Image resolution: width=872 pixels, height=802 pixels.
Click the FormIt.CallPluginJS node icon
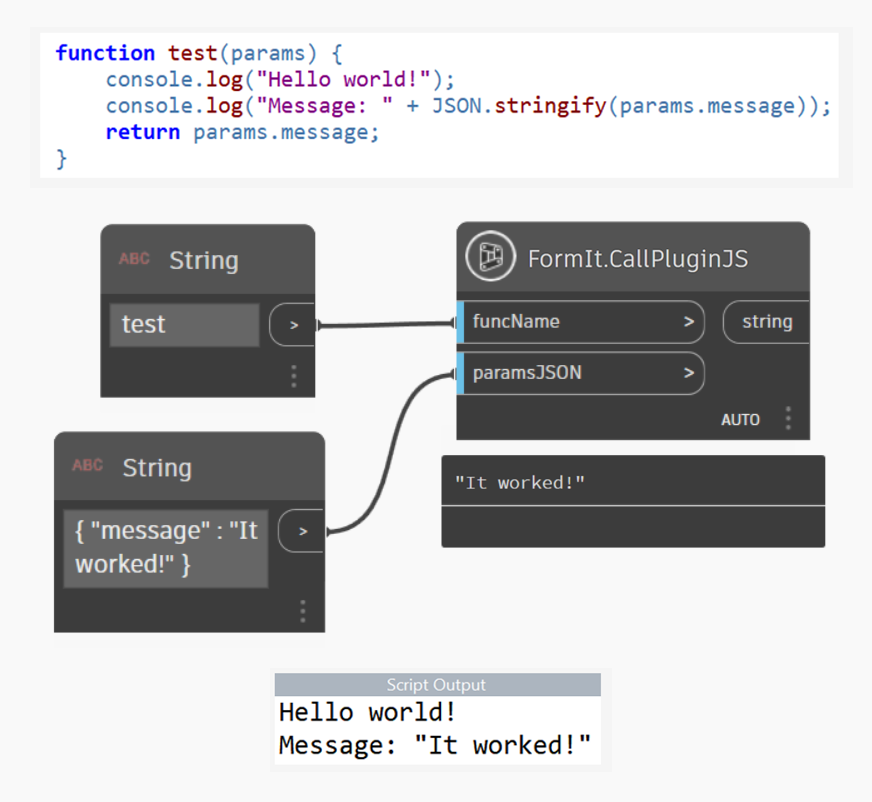pos(490,256)
